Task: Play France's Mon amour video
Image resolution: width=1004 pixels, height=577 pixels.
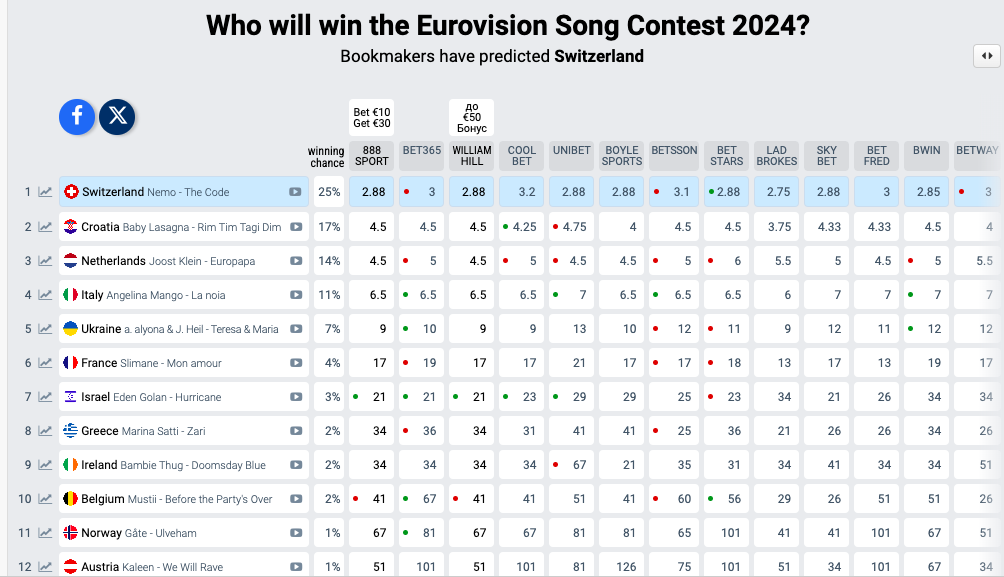Action: click(296, 363)
